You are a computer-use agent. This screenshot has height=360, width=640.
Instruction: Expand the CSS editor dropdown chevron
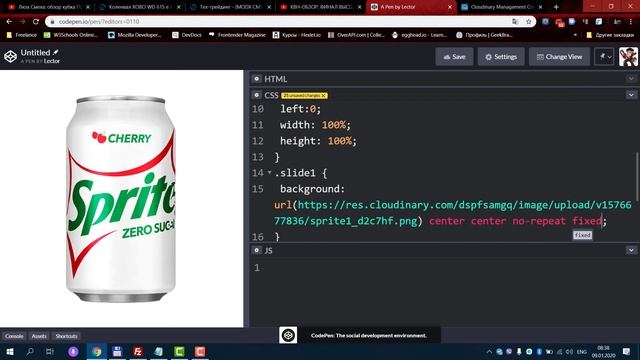pyautogui.click(x=631, y=95)
